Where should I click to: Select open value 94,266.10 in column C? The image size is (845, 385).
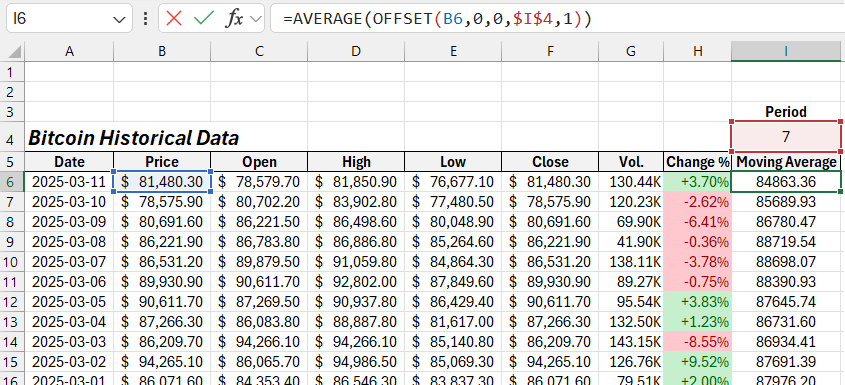click(x=259, y=342)
